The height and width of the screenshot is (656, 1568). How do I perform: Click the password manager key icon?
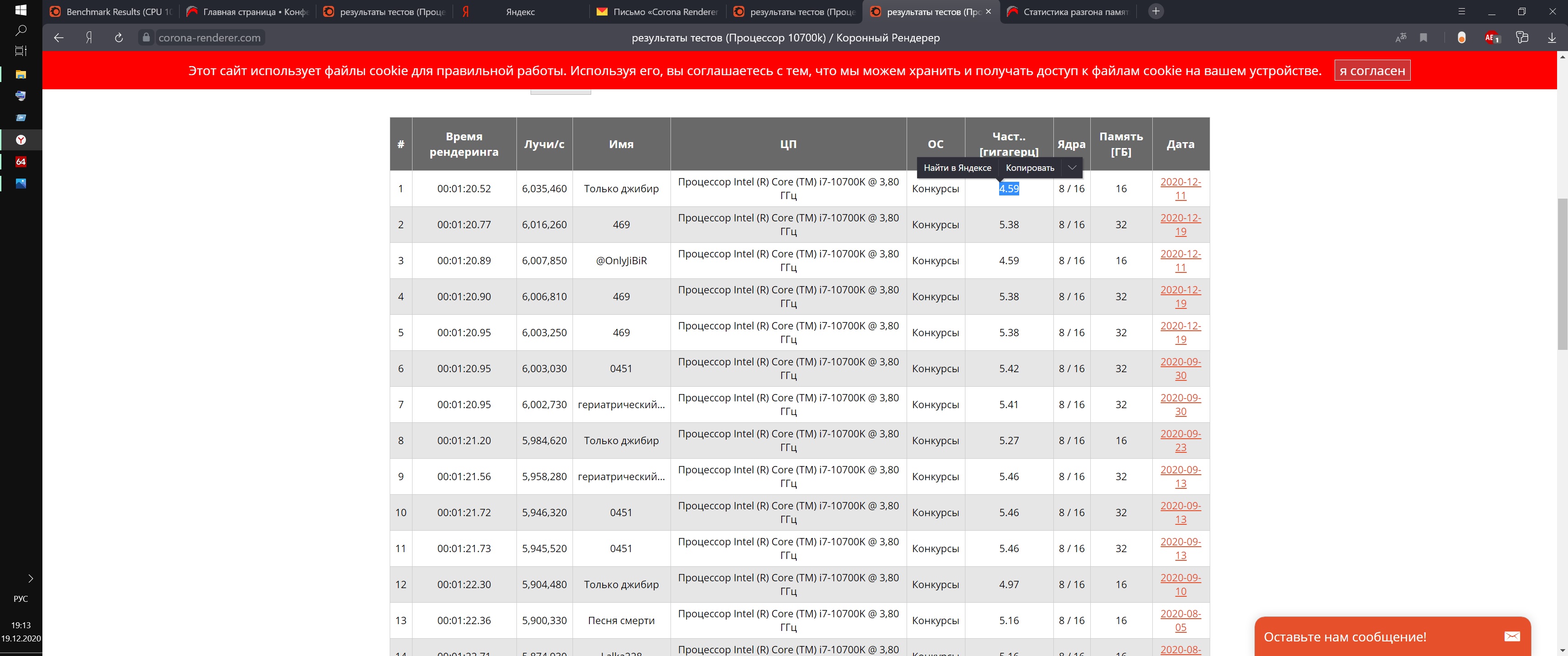(x=1522, y=38)
